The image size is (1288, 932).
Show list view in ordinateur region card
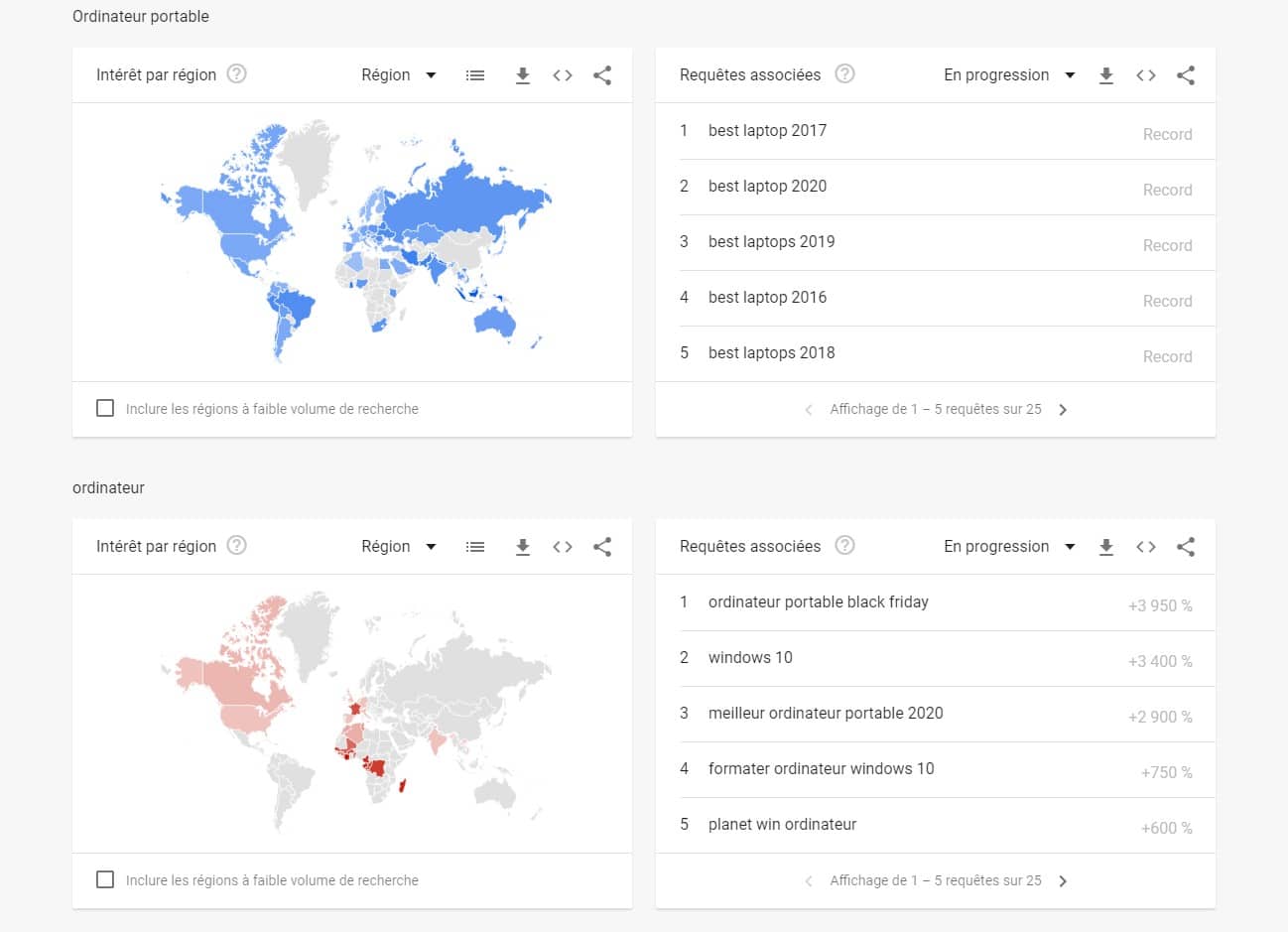pyautogui.click(x=475, y=547)
